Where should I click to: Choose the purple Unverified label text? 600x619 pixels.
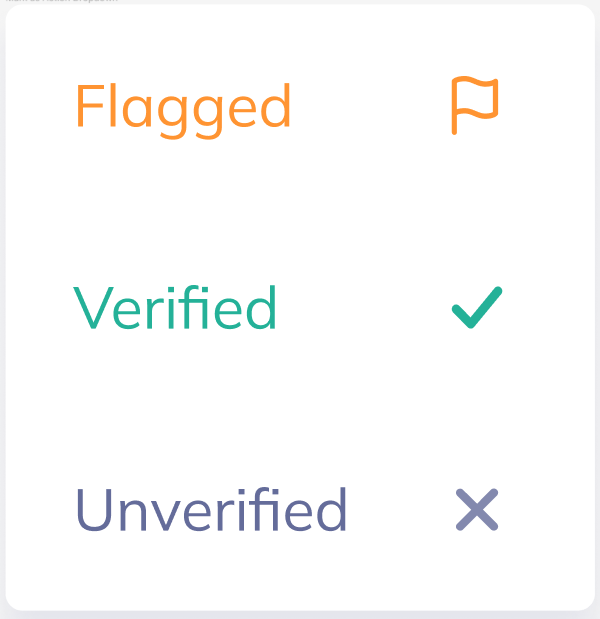(211, 509)
